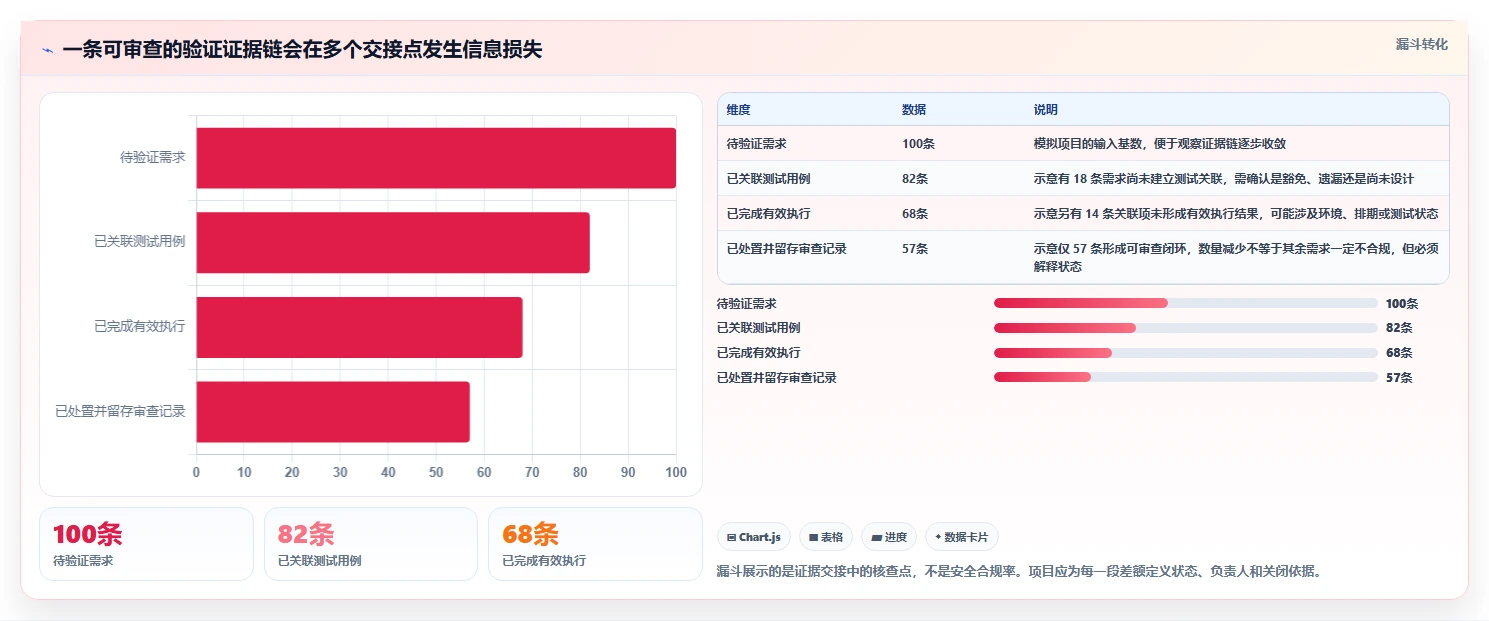Click the 已处置并留存审查记录 progress bar
1489x621 pixels.
(1186, 378)
